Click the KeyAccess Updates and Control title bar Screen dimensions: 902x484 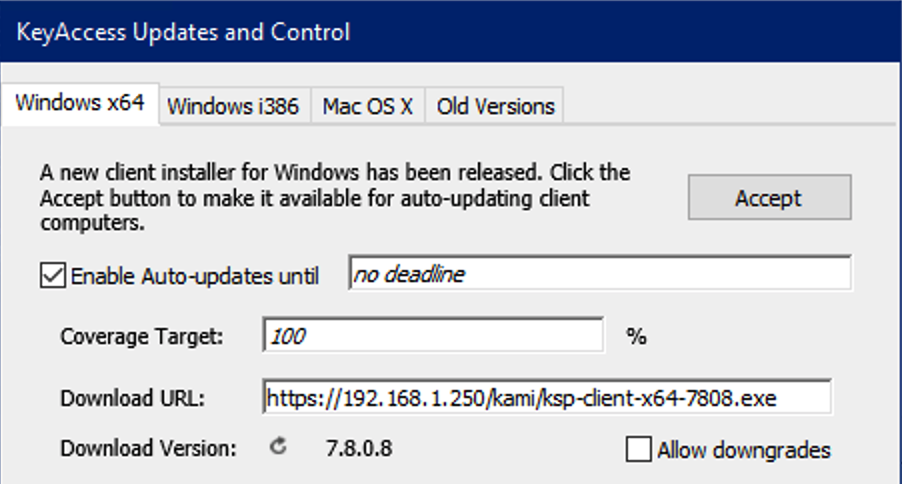[451, 32]
